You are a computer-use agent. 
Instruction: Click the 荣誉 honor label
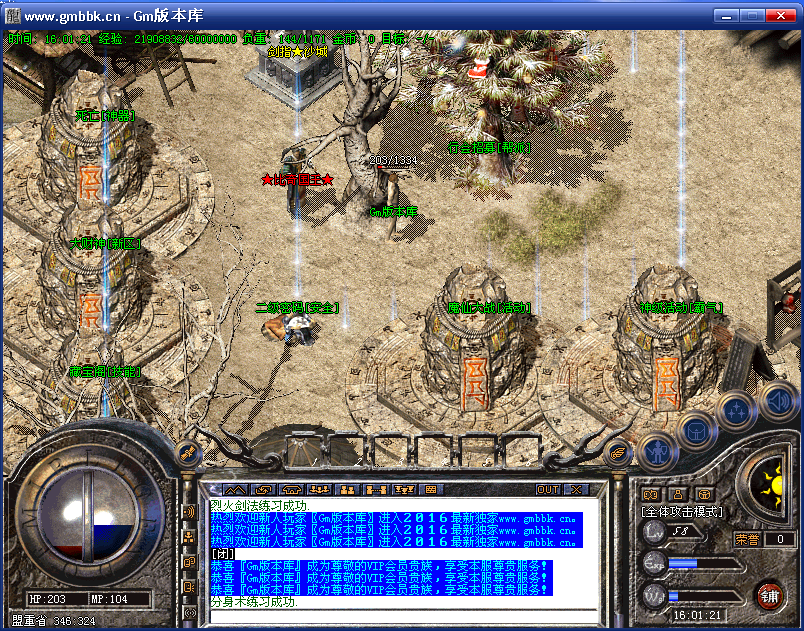747,539
